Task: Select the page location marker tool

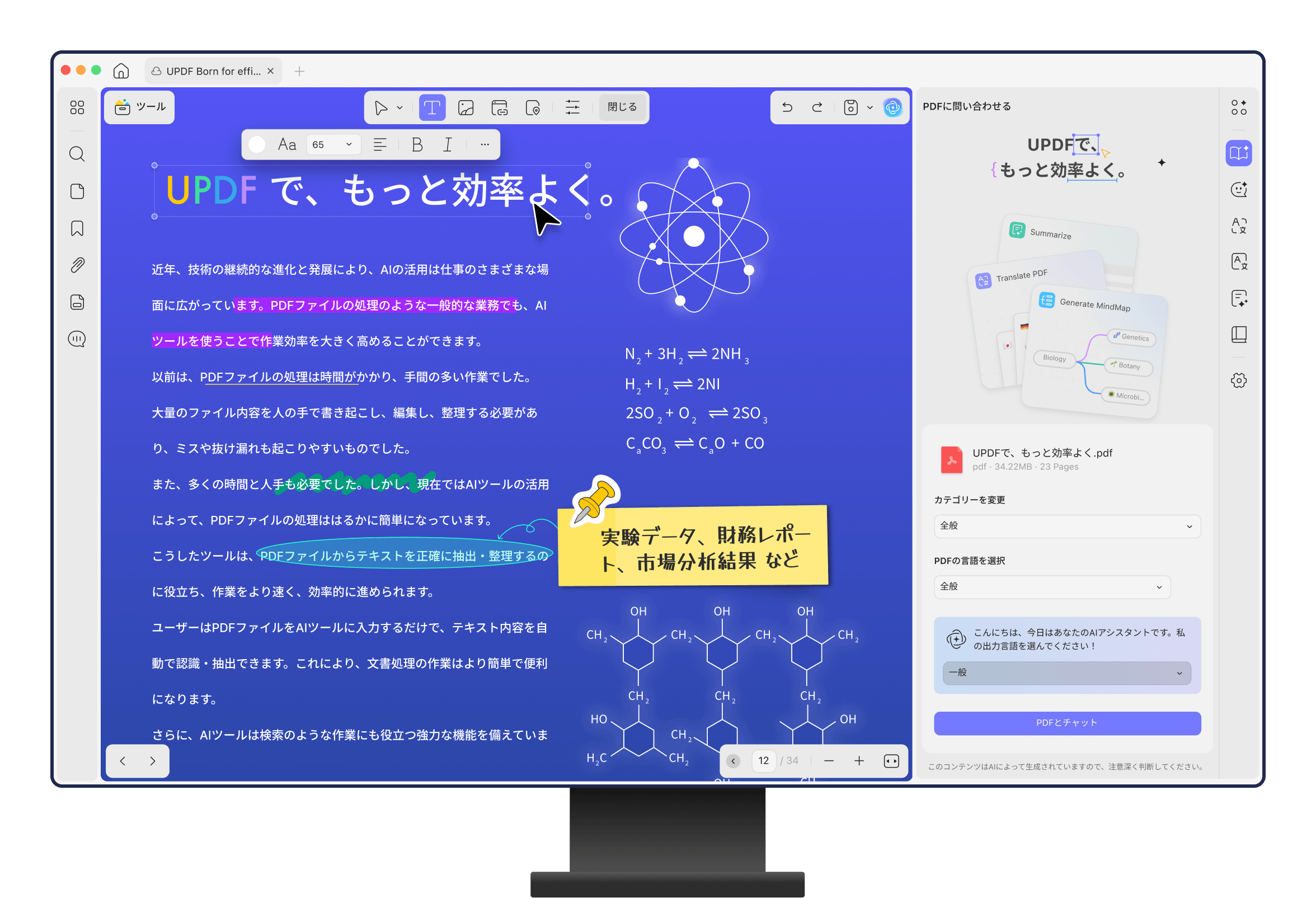Action: pos(533,107)
